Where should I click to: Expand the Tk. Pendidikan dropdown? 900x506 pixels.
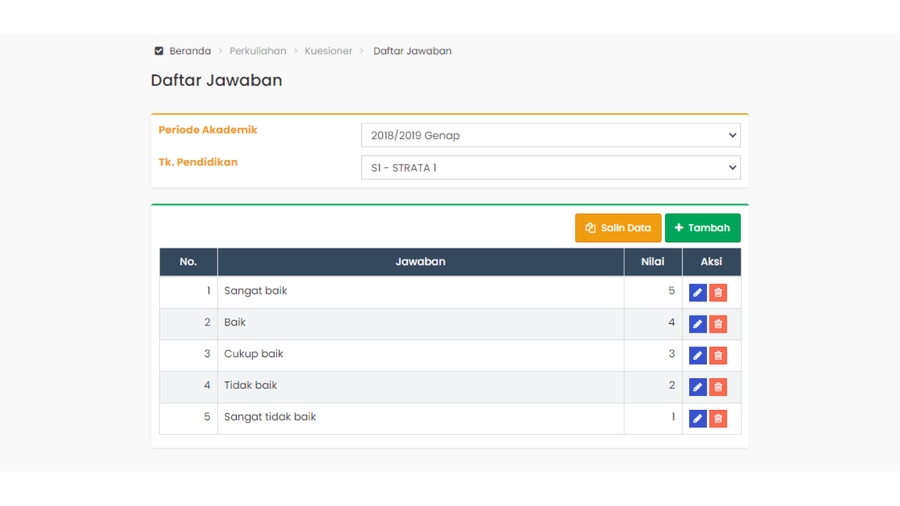tap(550, 168)
